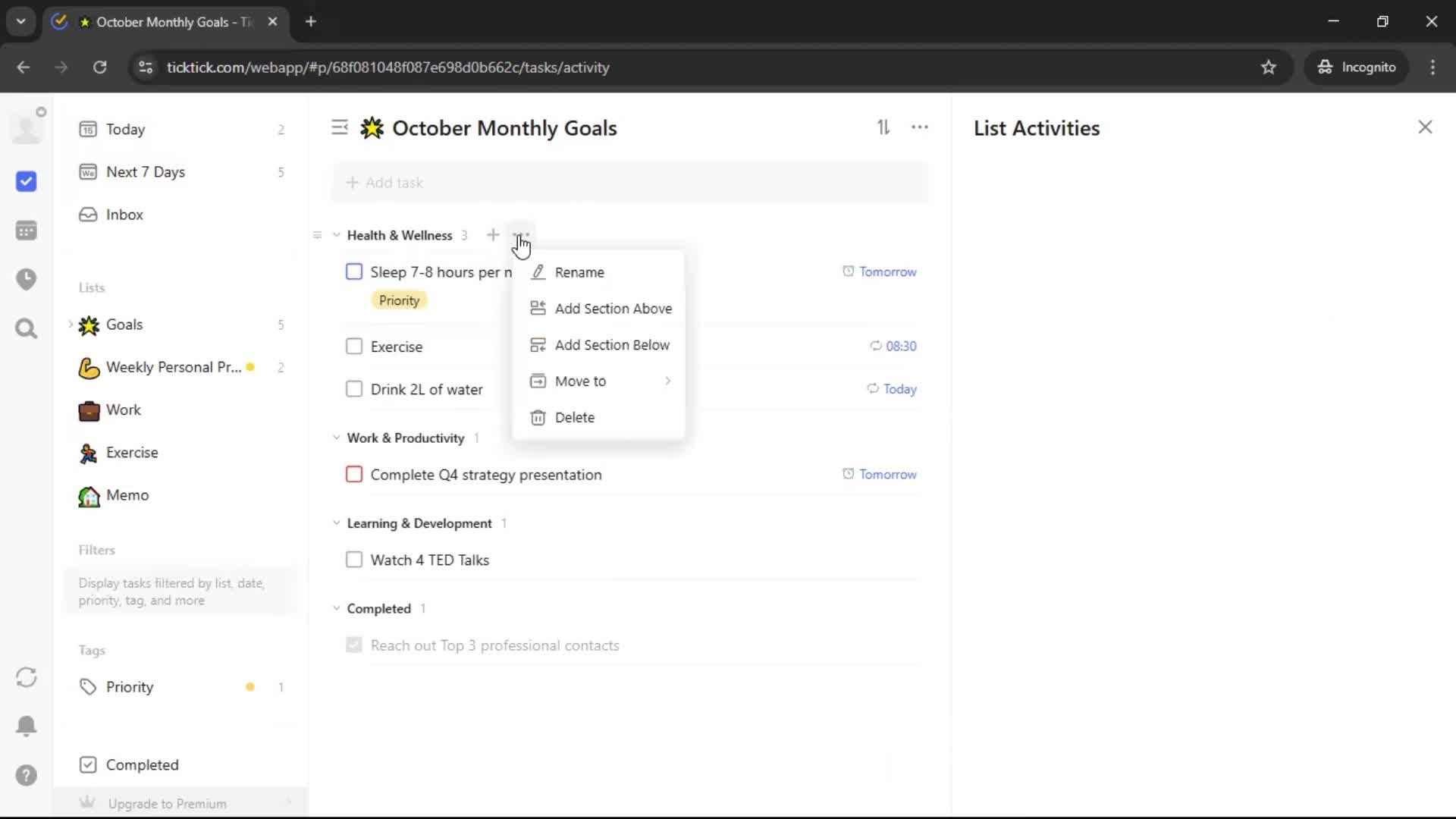The image size is (1456, 819).
Task: Open the Pomodoro focus clock icon
Action: point(26,279)
